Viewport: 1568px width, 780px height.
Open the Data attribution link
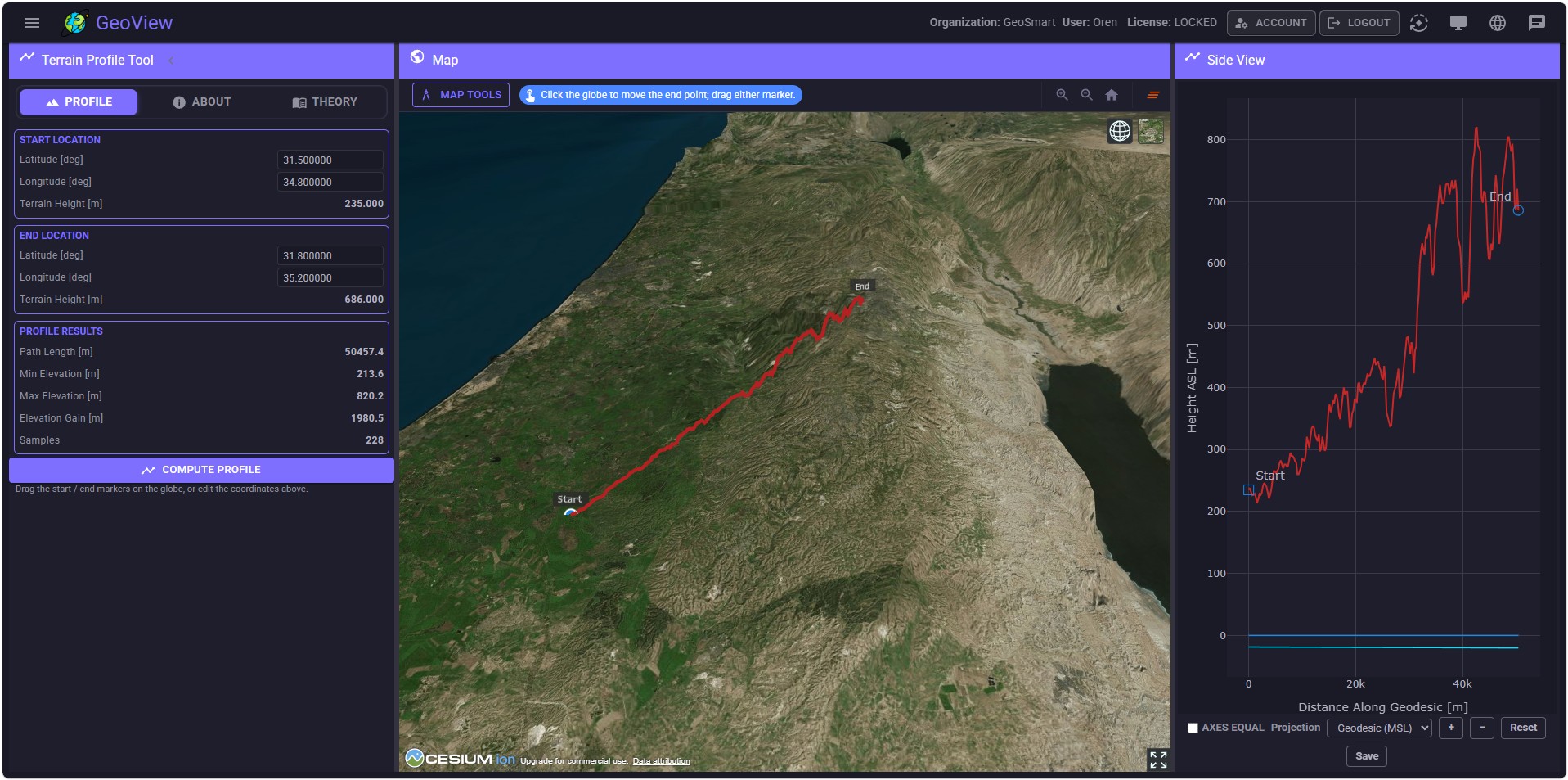661,761
